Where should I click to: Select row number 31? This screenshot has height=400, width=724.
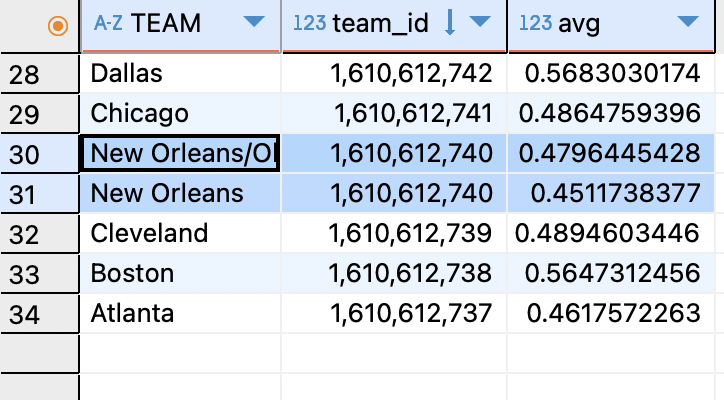(40, 194)
